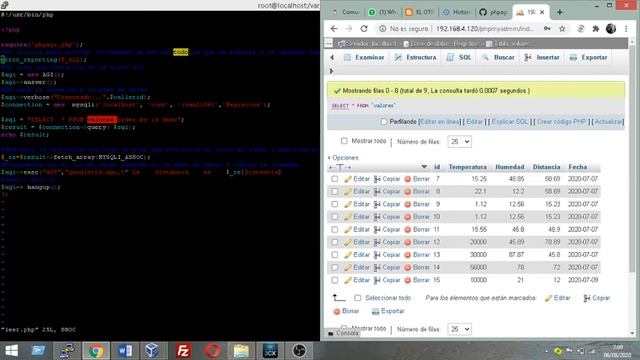The image size is (640, 360).
Task: Open PuTTY session from taskbar
Action: pyautogui.click(x=67, y=351)
